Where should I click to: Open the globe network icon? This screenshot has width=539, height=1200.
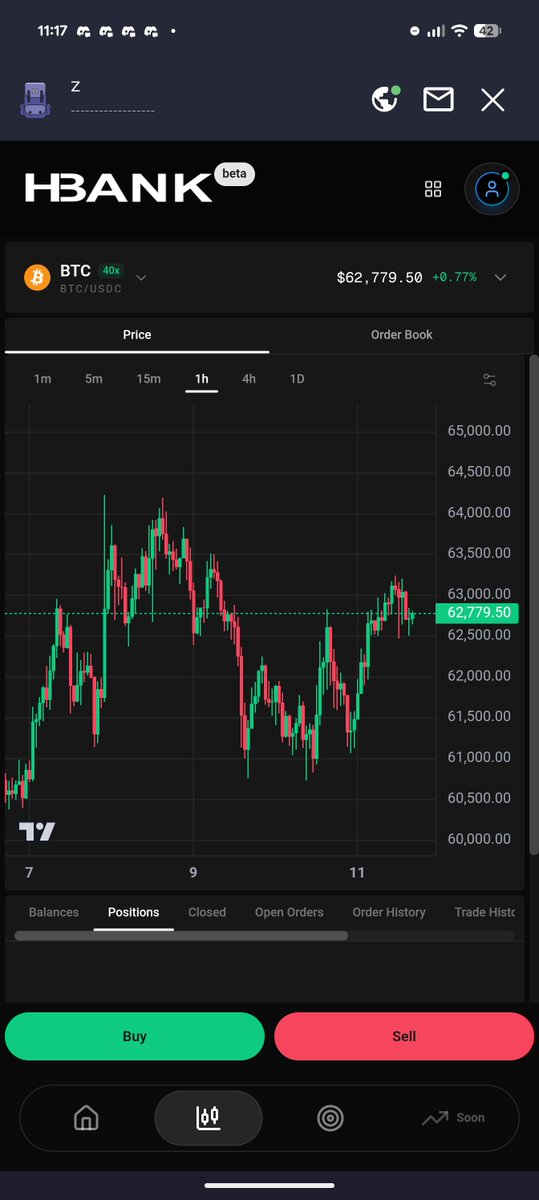pos(385,99)
